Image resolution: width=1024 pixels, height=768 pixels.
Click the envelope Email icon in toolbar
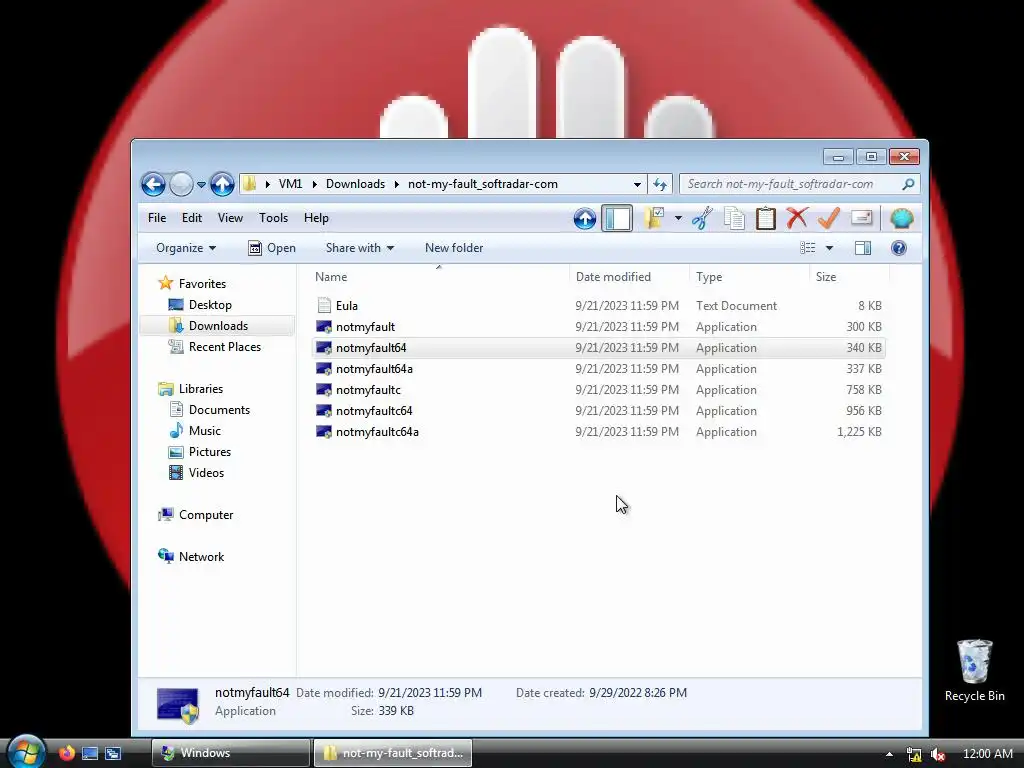[x=861, y=218]
